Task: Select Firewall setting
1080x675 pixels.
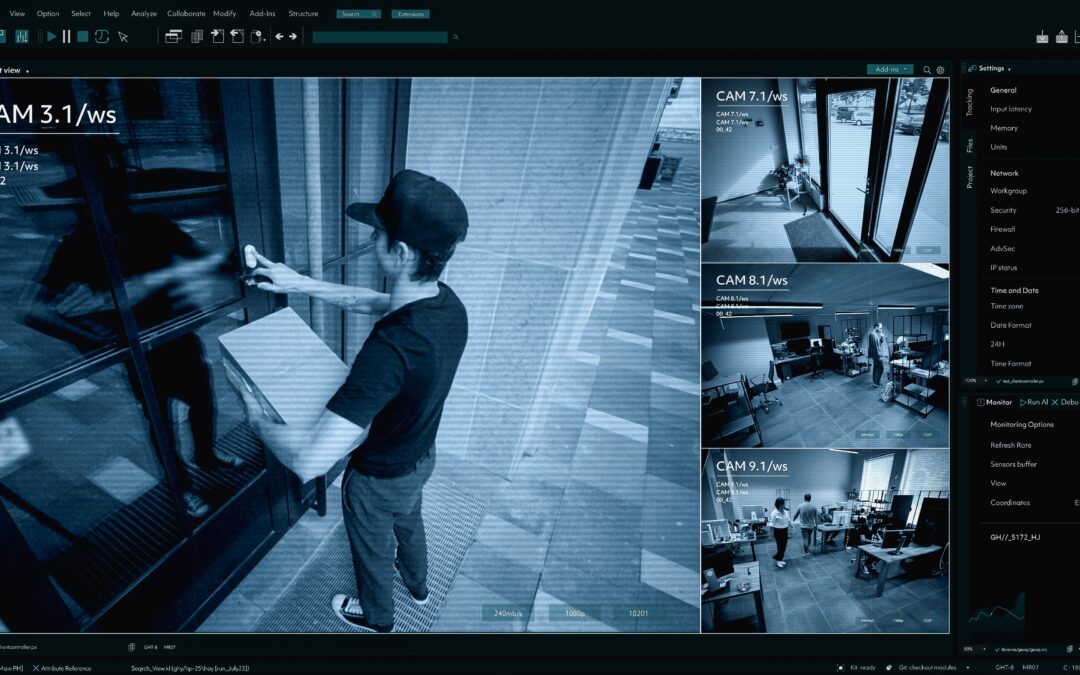Action: (1002, 229)
